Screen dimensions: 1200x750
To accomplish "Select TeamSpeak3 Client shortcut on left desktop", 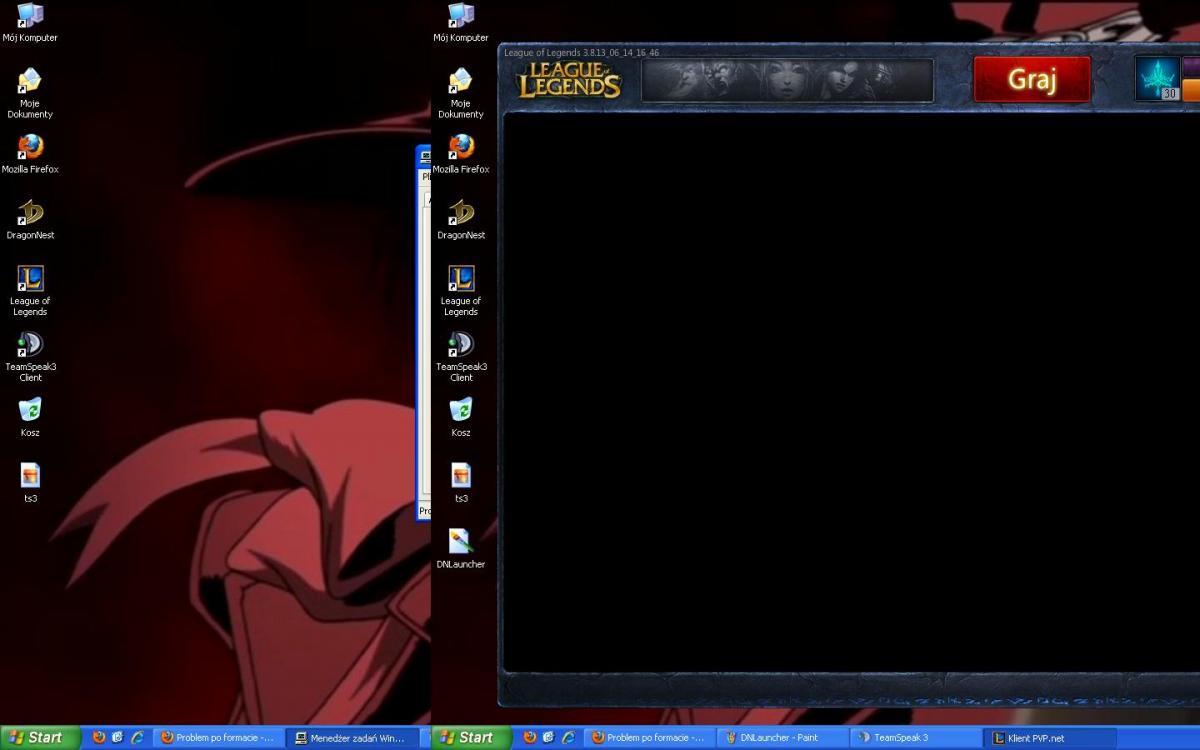I will pos(30,357).
